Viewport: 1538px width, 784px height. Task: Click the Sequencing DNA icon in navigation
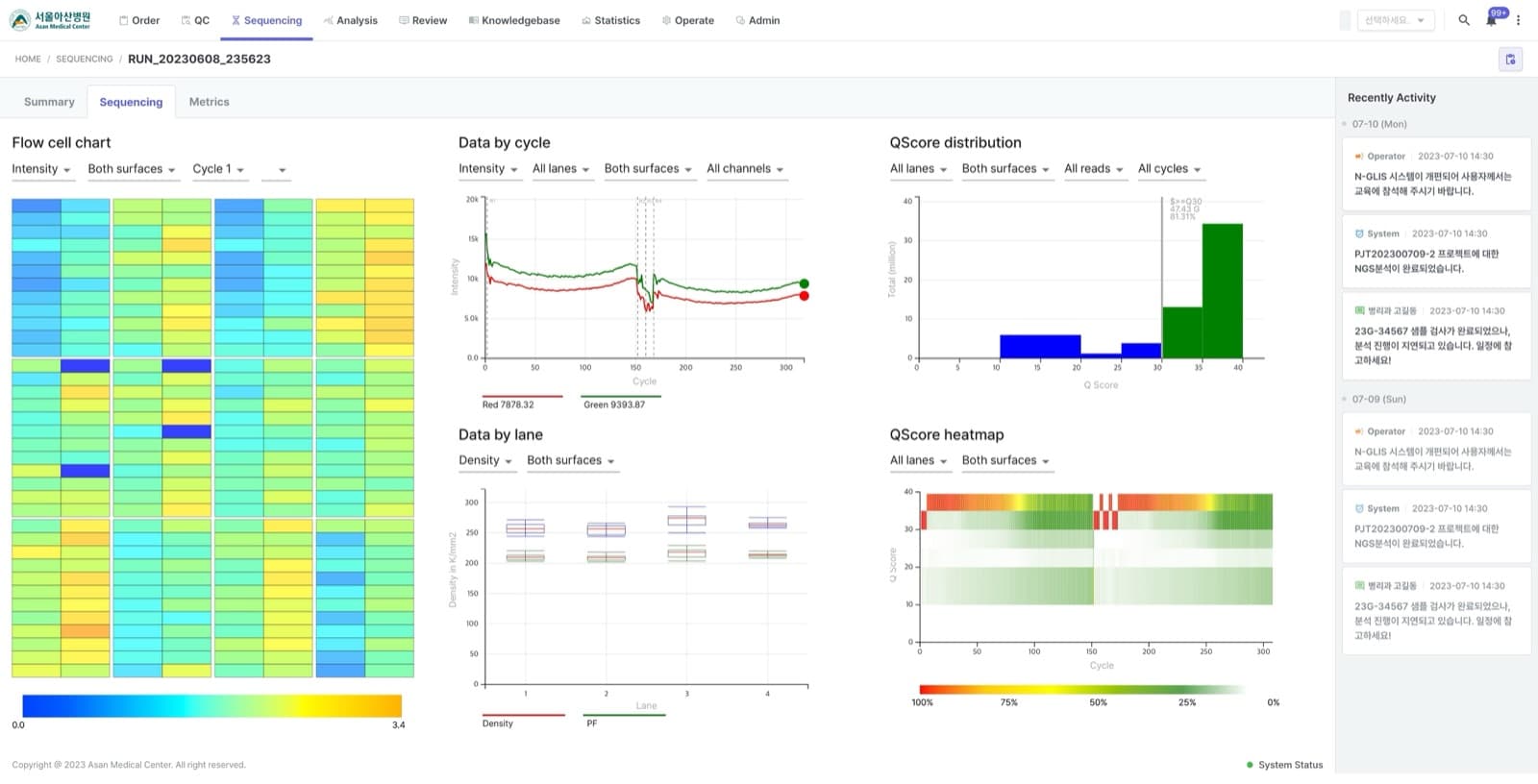236,20
